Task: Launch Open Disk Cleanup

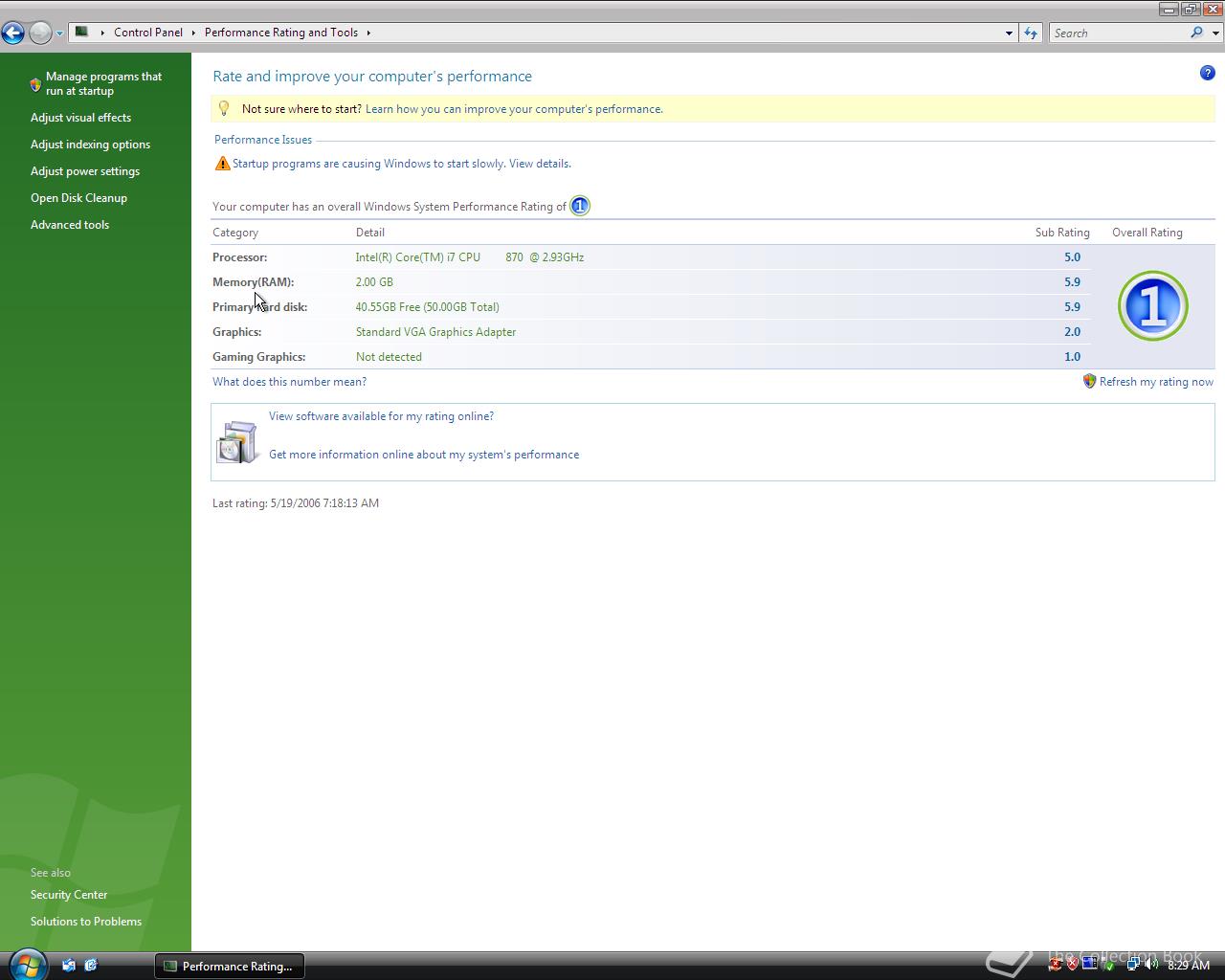Action: (78, 198)
